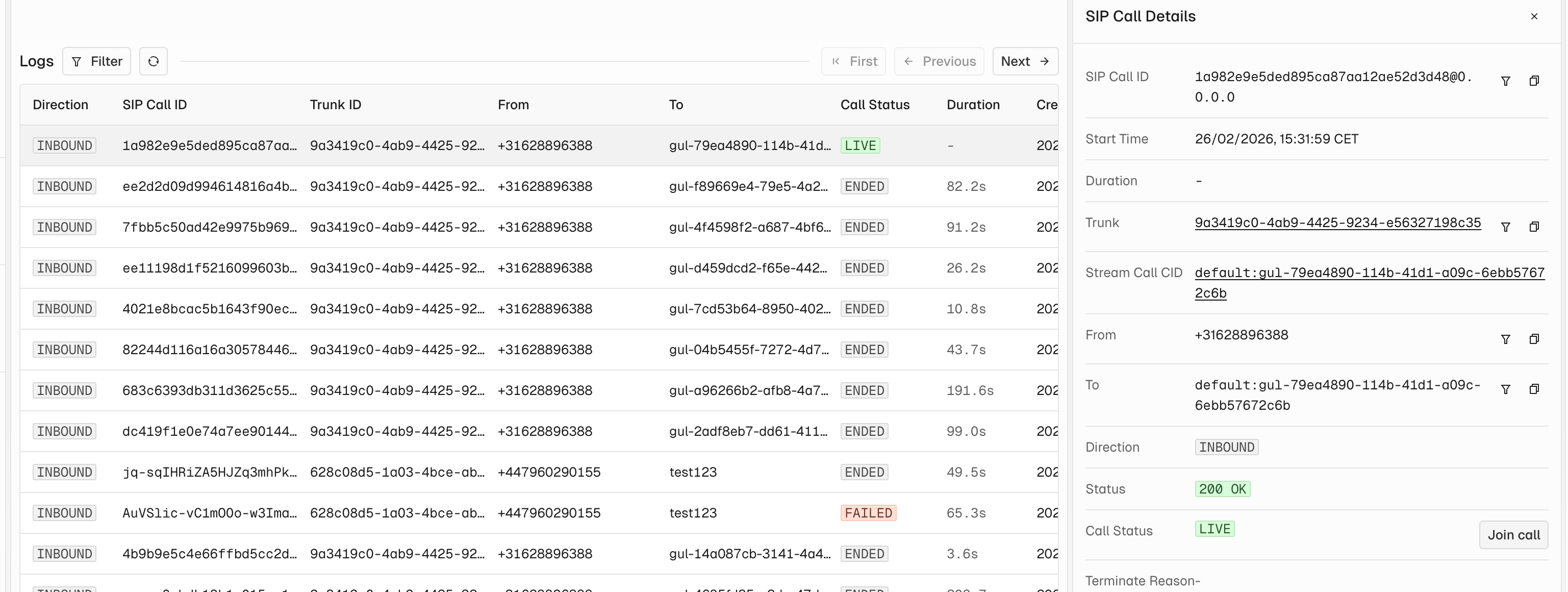Jump to the First page of logs
Image resolution: width=1568 pixels, height=592 pixels.
click(x=853, y=61)
